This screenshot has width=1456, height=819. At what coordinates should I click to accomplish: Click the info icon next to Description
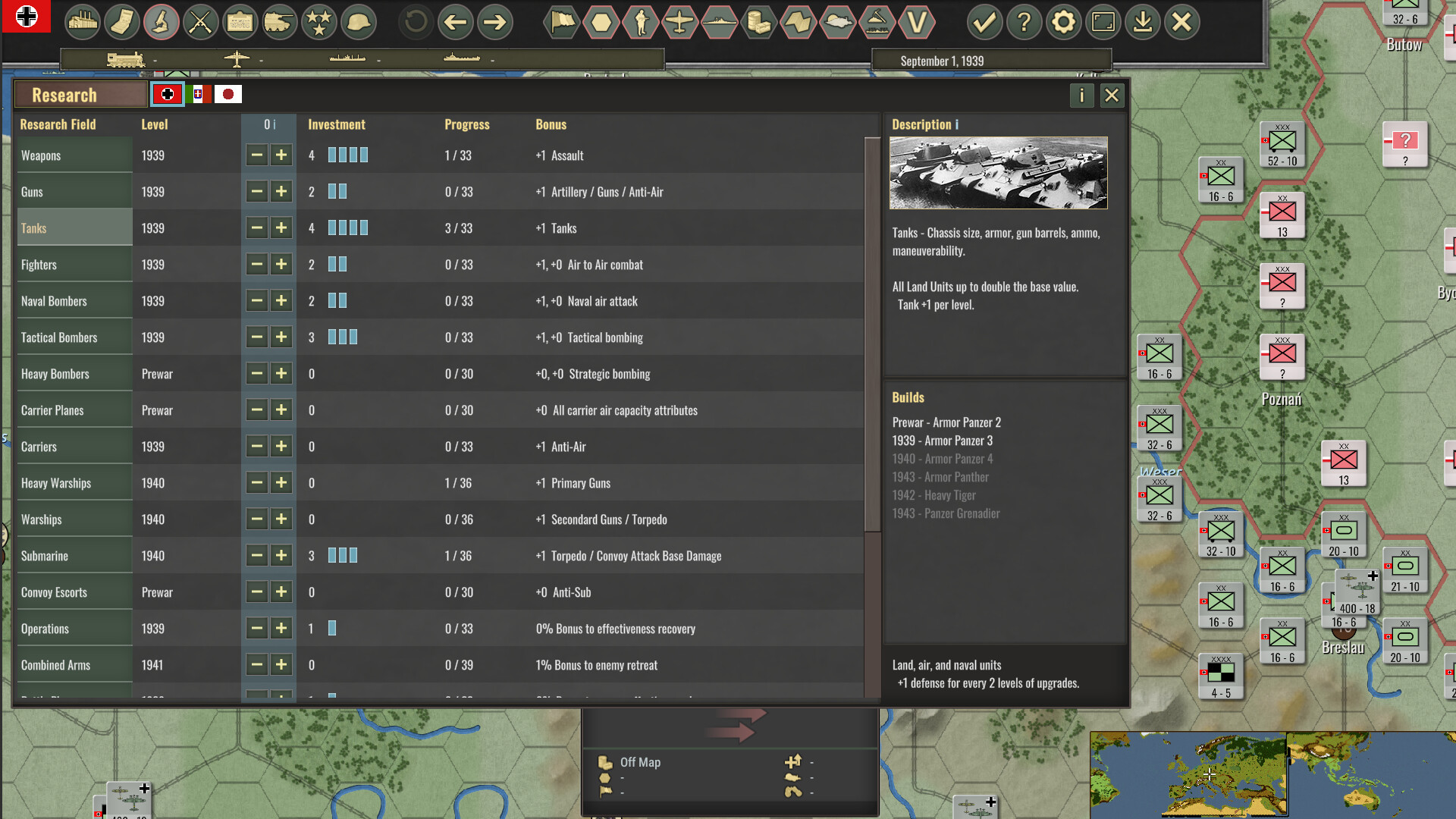coord(957,124)
